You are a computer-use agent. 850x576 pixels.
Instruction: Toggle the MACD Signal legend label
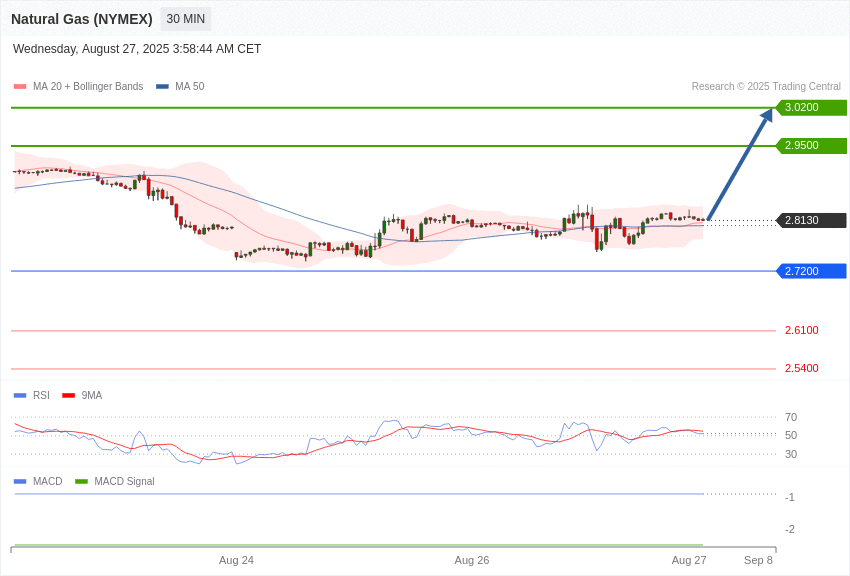click(x=124, y=481)
